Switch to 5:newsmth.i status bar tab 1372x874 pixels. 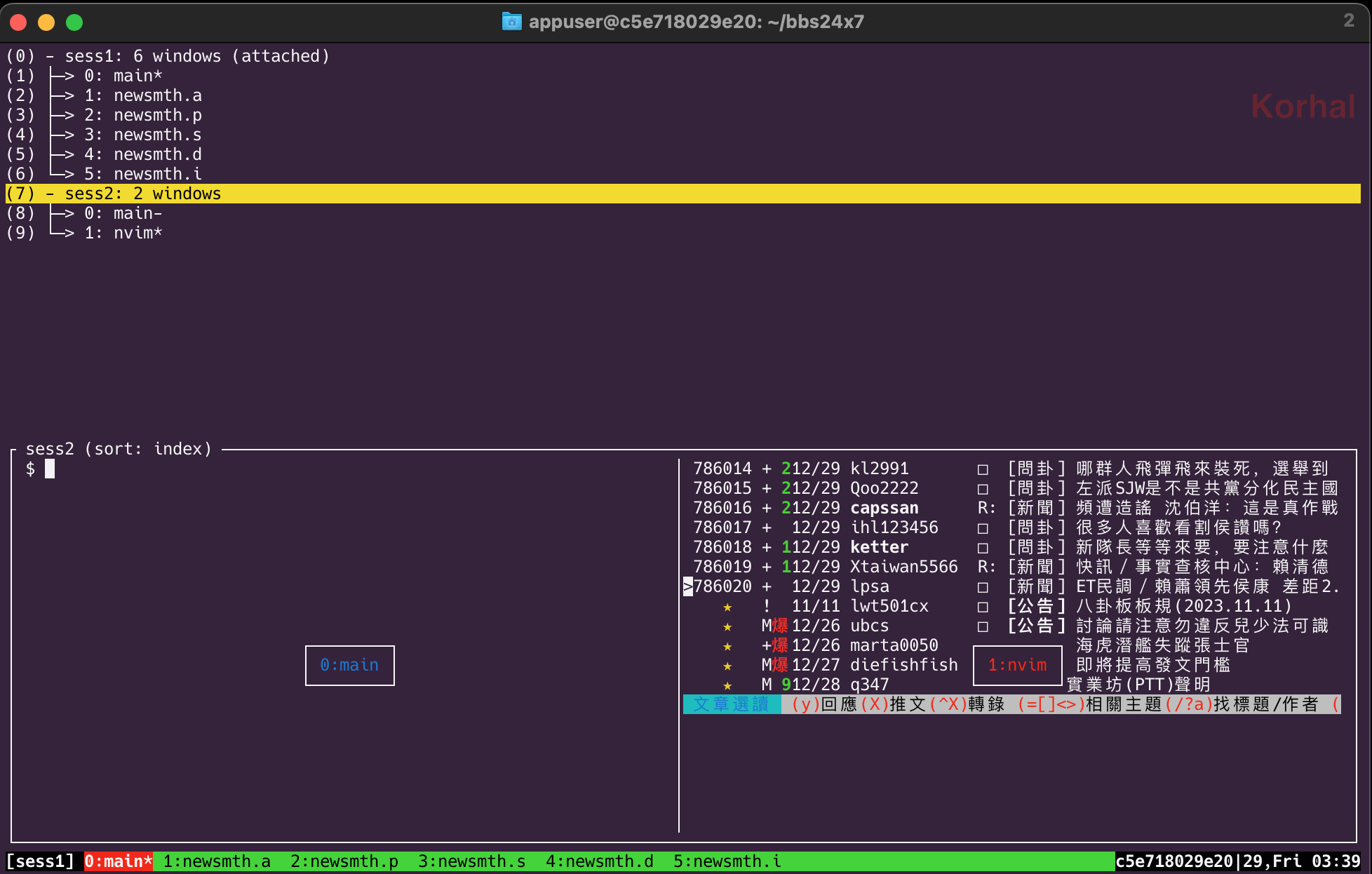coord(727,861)
